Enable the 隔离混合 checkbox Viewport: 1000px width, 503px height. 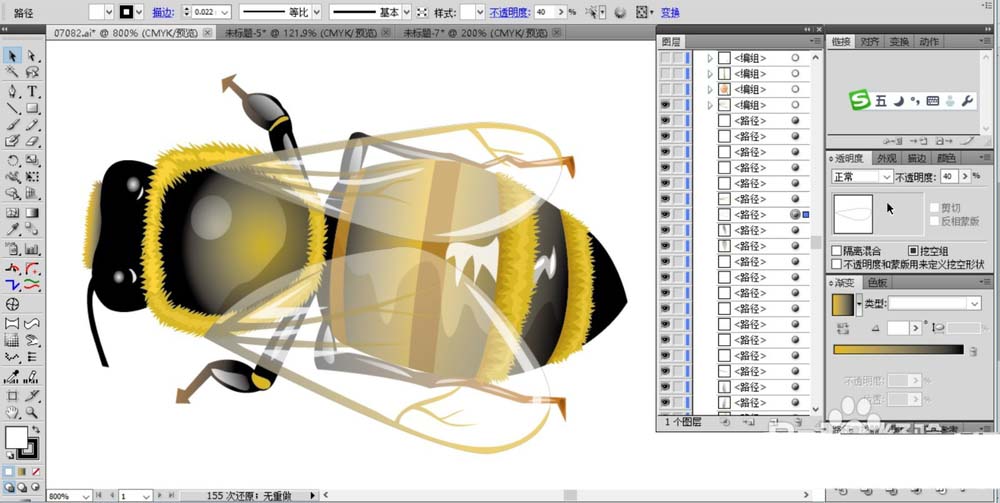pos(837,251)
